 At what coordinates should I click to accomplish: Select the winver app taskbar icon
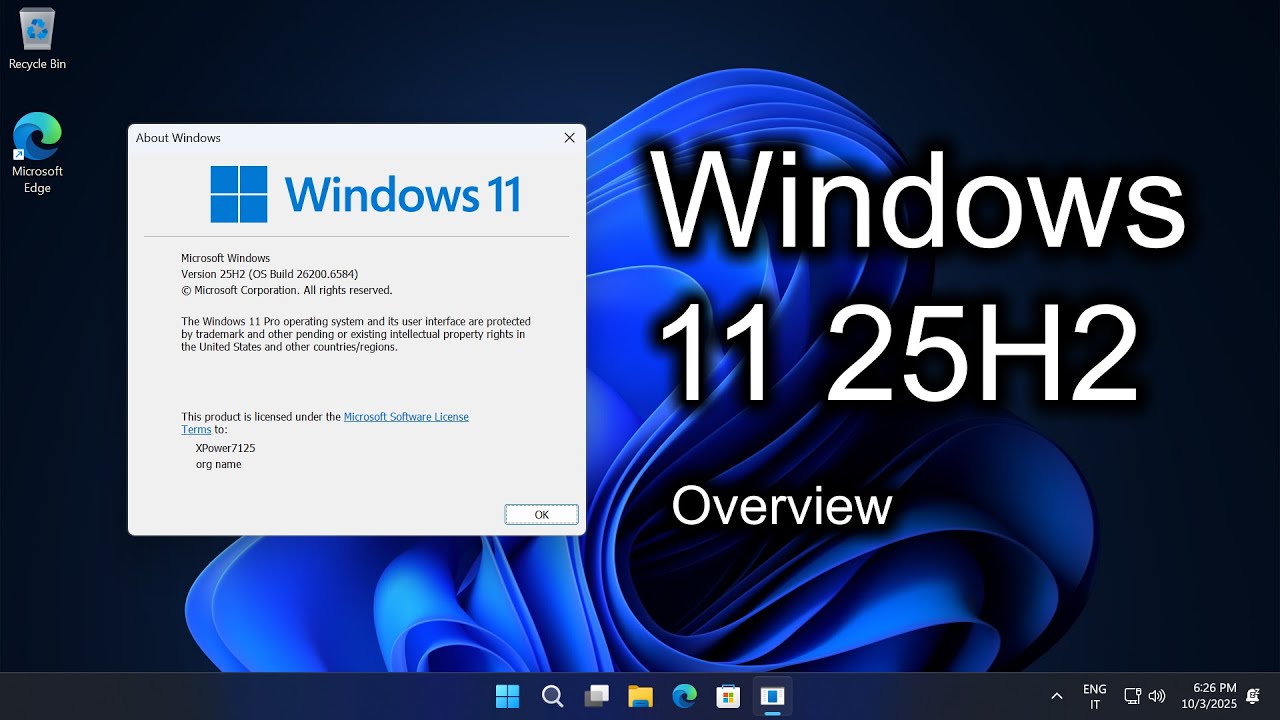(x=772, y=696)
